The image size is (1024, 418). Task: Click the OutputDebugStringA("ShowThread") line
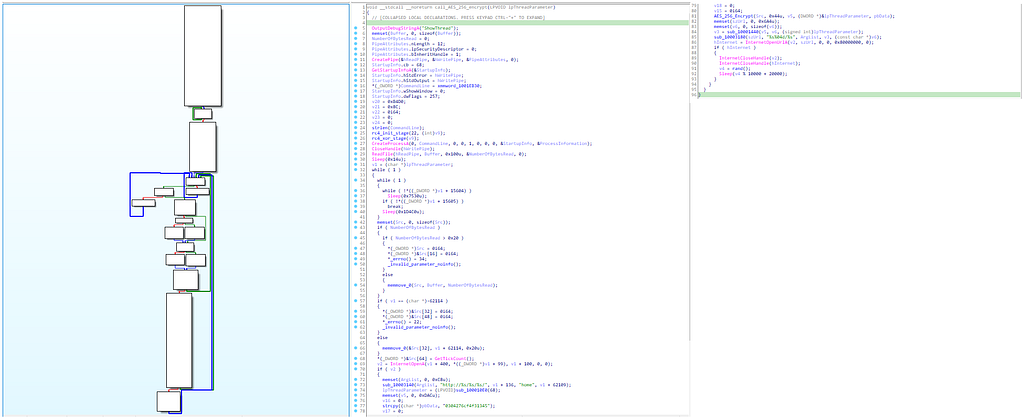point(415,28)
